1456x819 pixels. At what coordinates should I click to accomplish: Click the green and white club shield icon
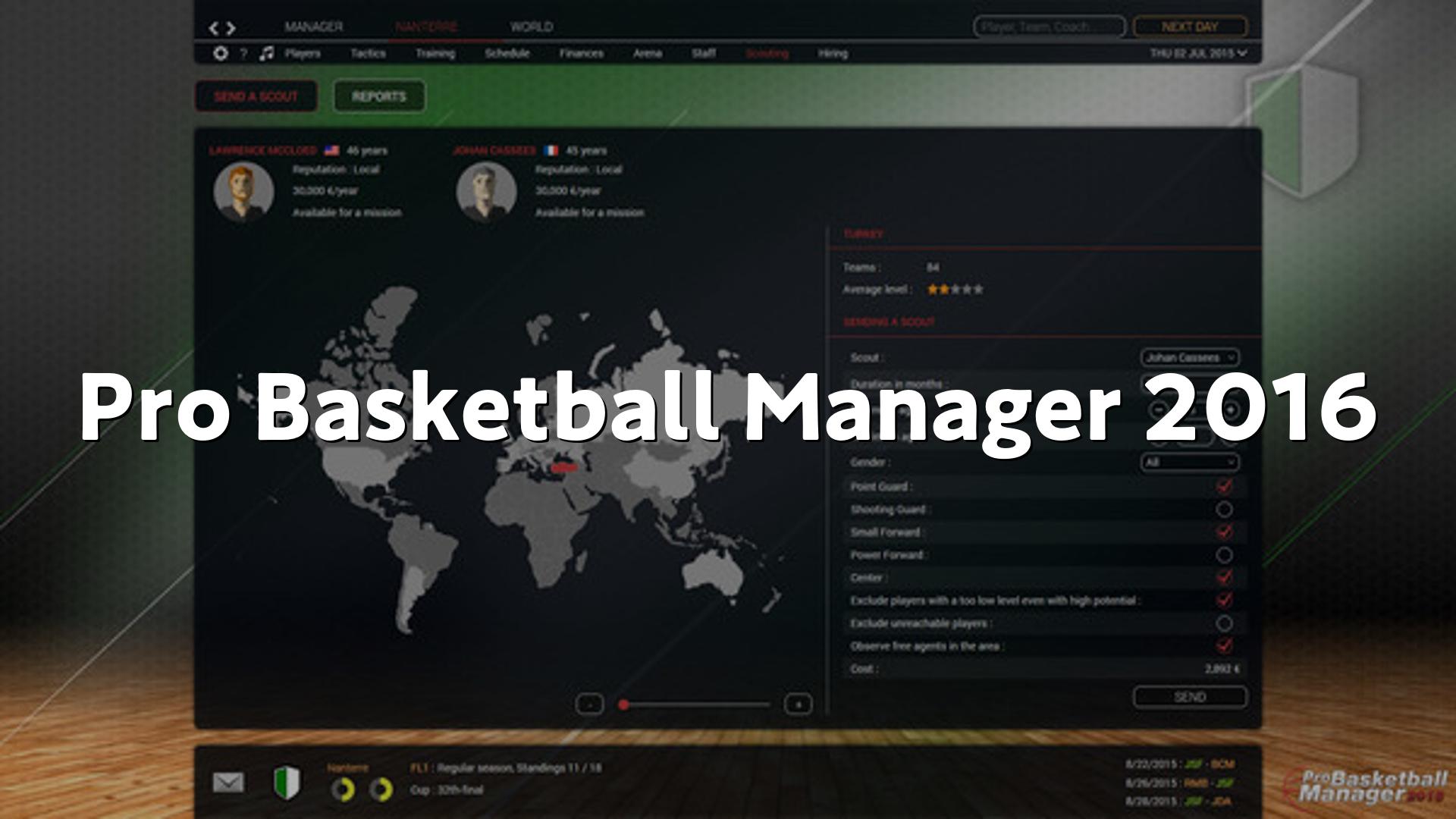click(x=287, y=783)
